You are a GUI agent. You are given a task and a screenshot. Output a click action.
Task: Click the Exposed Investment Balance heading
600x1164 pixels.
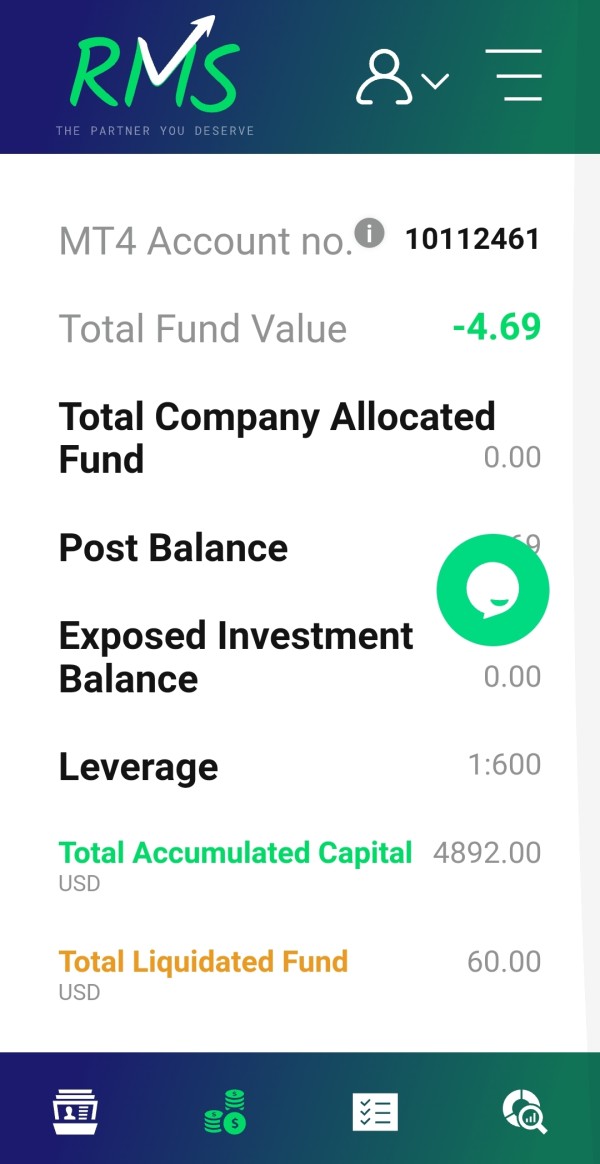[236, 657]
